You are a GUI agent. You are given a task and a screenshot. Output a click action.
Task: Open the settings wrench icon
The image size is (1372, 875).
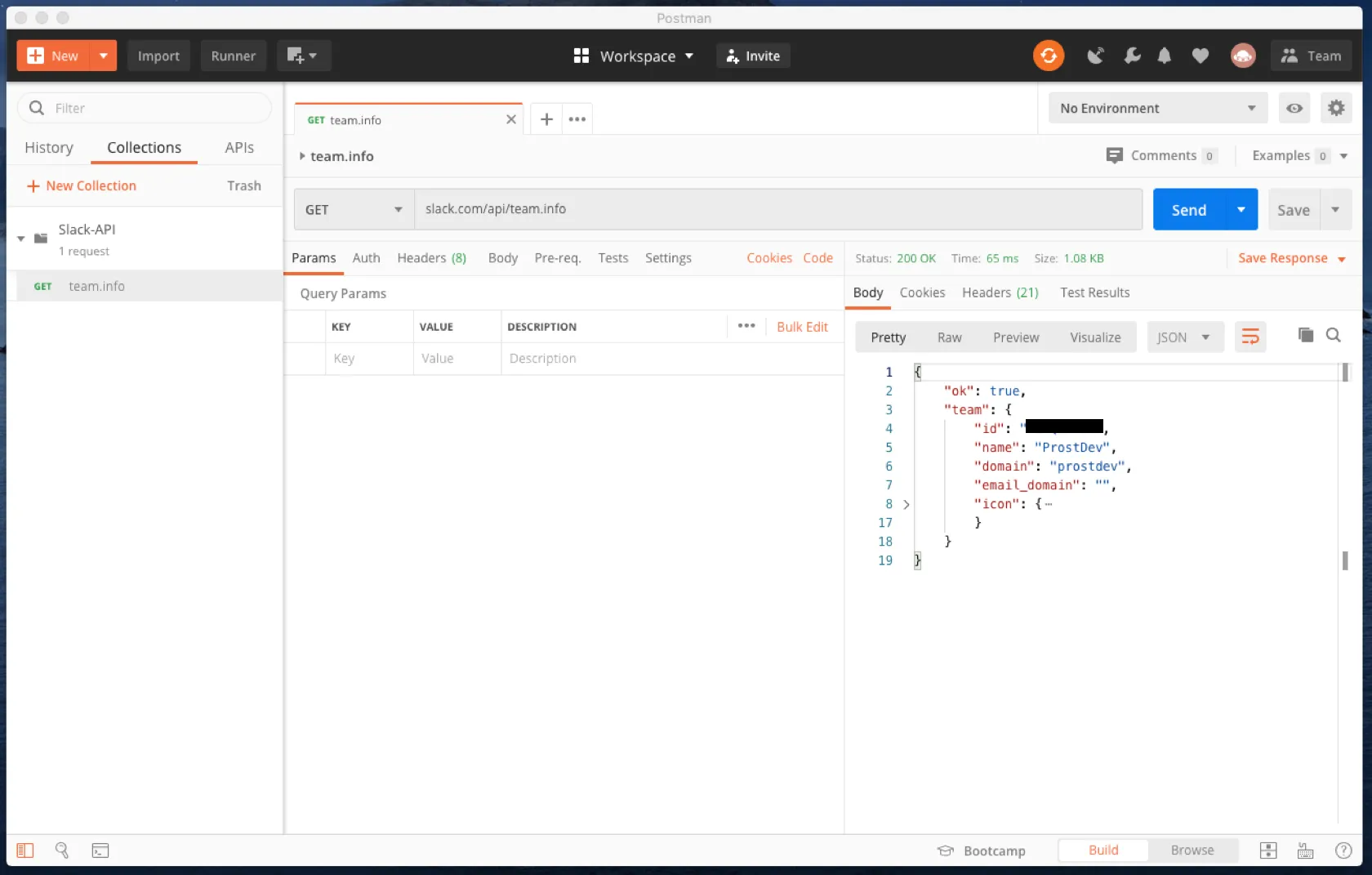[x=1131, y=56]
